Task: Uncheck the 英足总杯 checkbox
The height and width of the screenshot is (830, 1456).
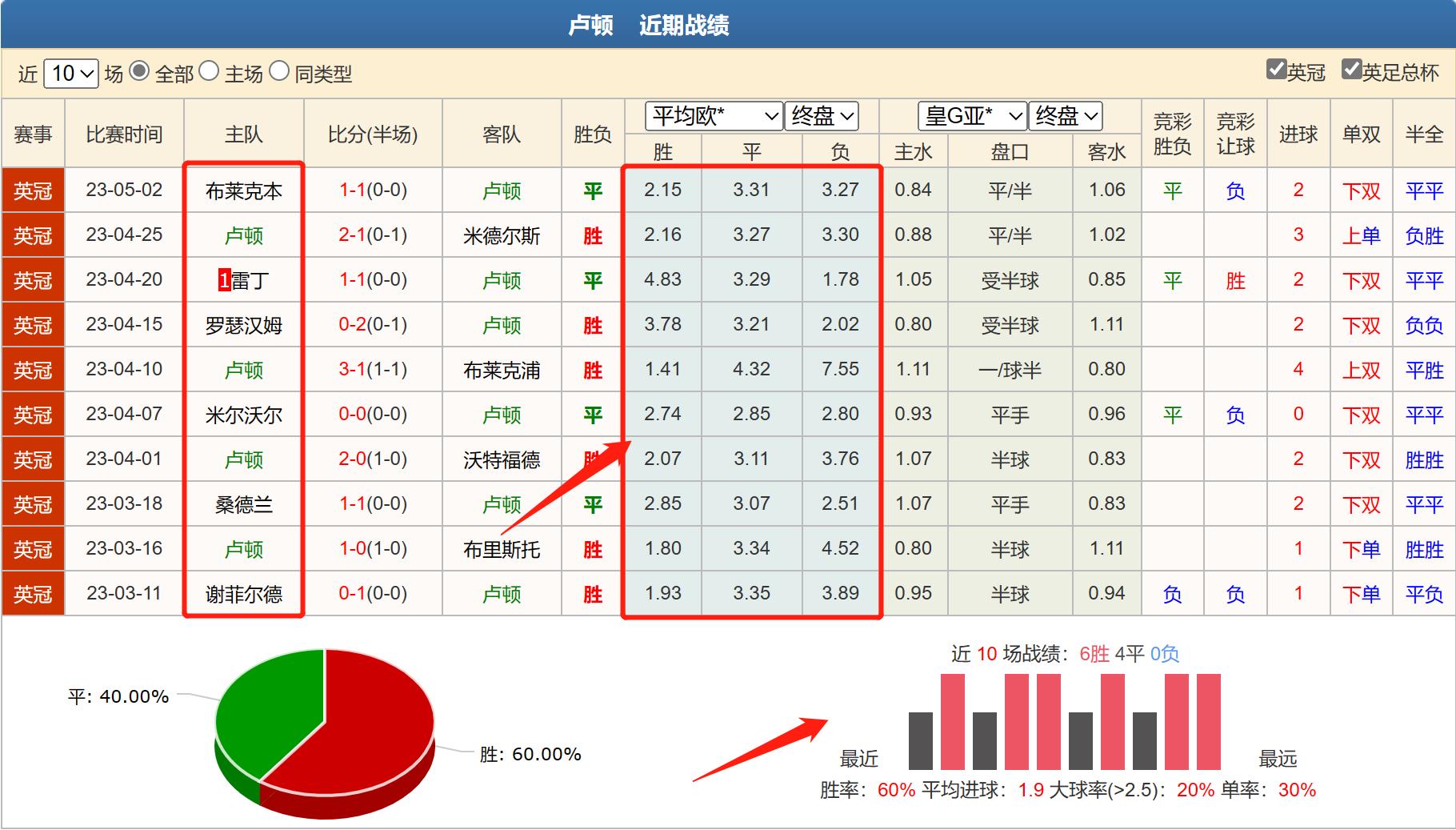Action: (x=1353, y=70)
